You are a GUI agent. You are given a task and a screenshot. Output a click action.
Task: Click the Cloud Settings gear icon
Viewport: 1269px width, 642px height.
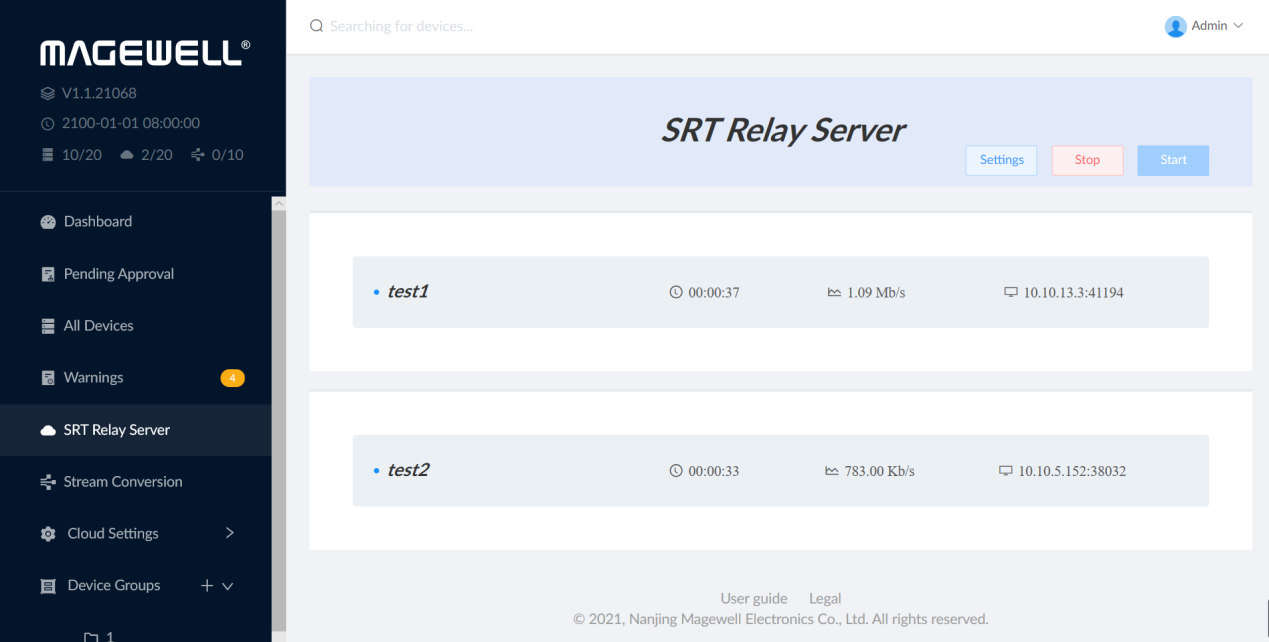(48, 534)
